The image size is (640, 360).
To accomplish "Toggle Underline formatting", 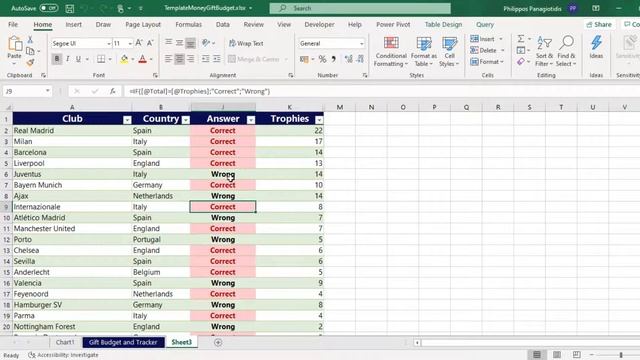I will pyautogui.click(x=78, y=59).
